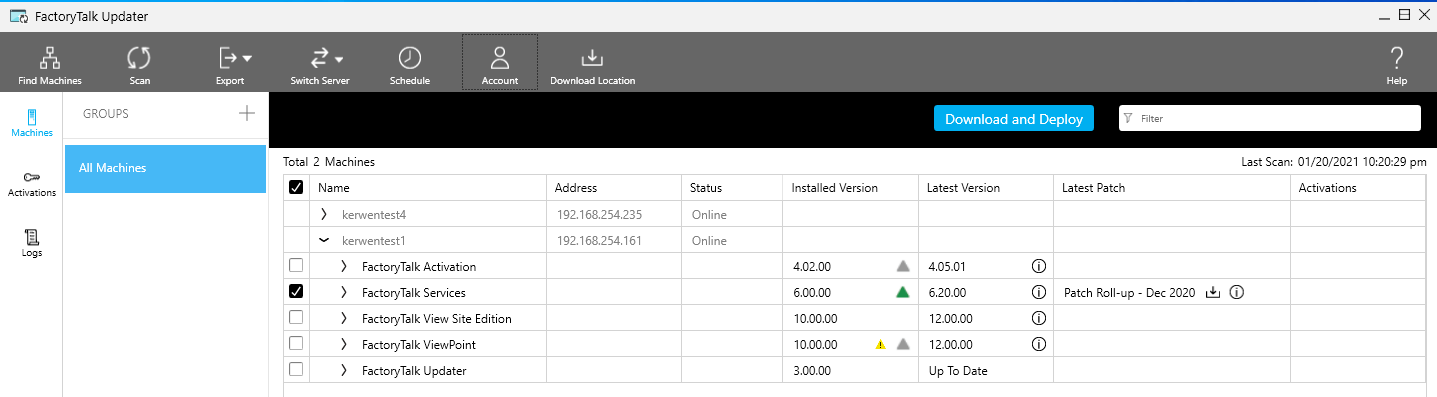
Task: Click gray update triangle for FactoryTalk ViewPoint
Action: point(903,344)
